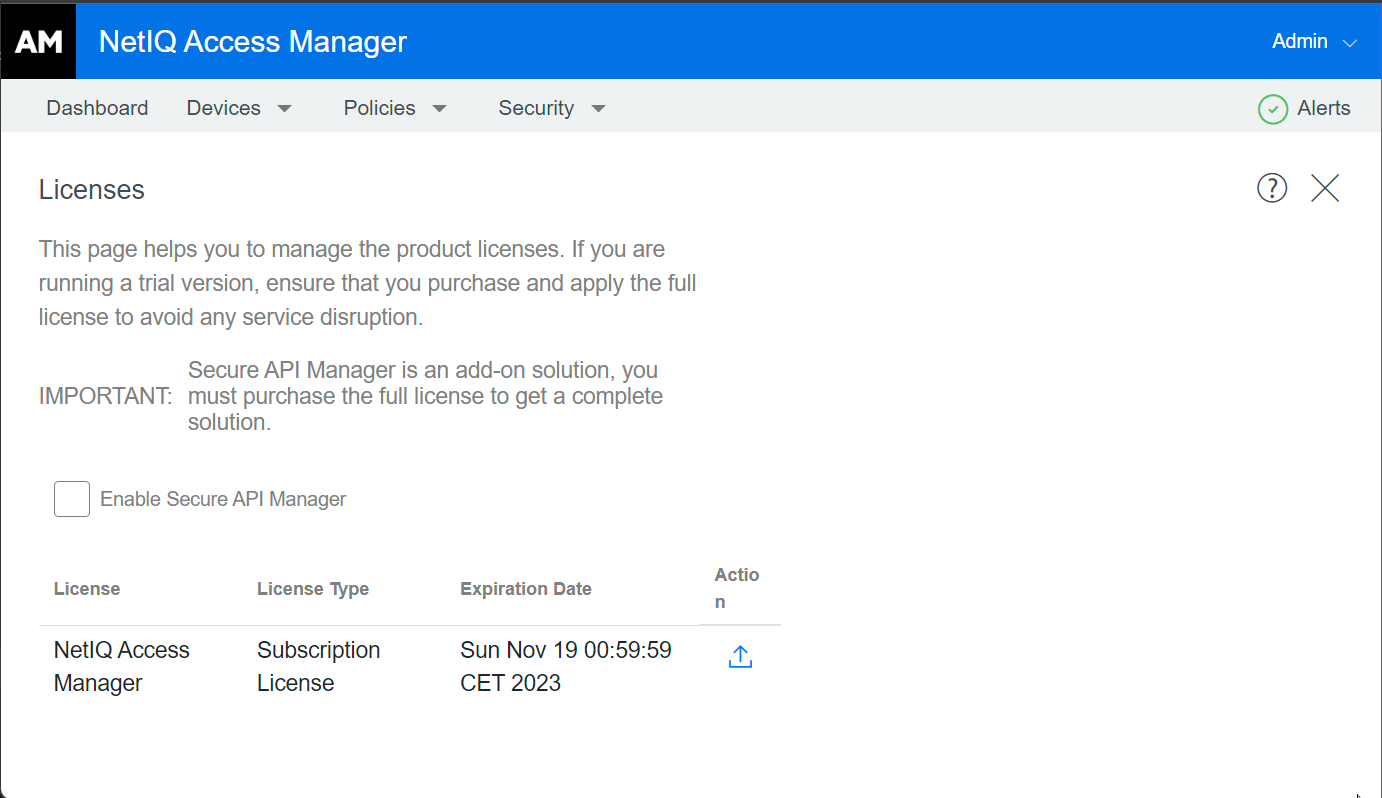1382x798 pixels.
Task: Open the Security dropdown menu
Action: [553, 108]
